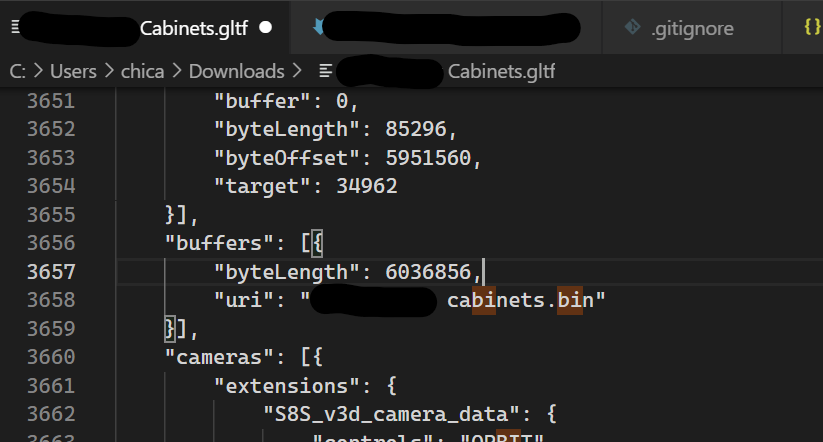Click line number 3656 in the gutter
The width and height of the screenshot is (823, 442).
pyautogui.click(x=51, y=243)
